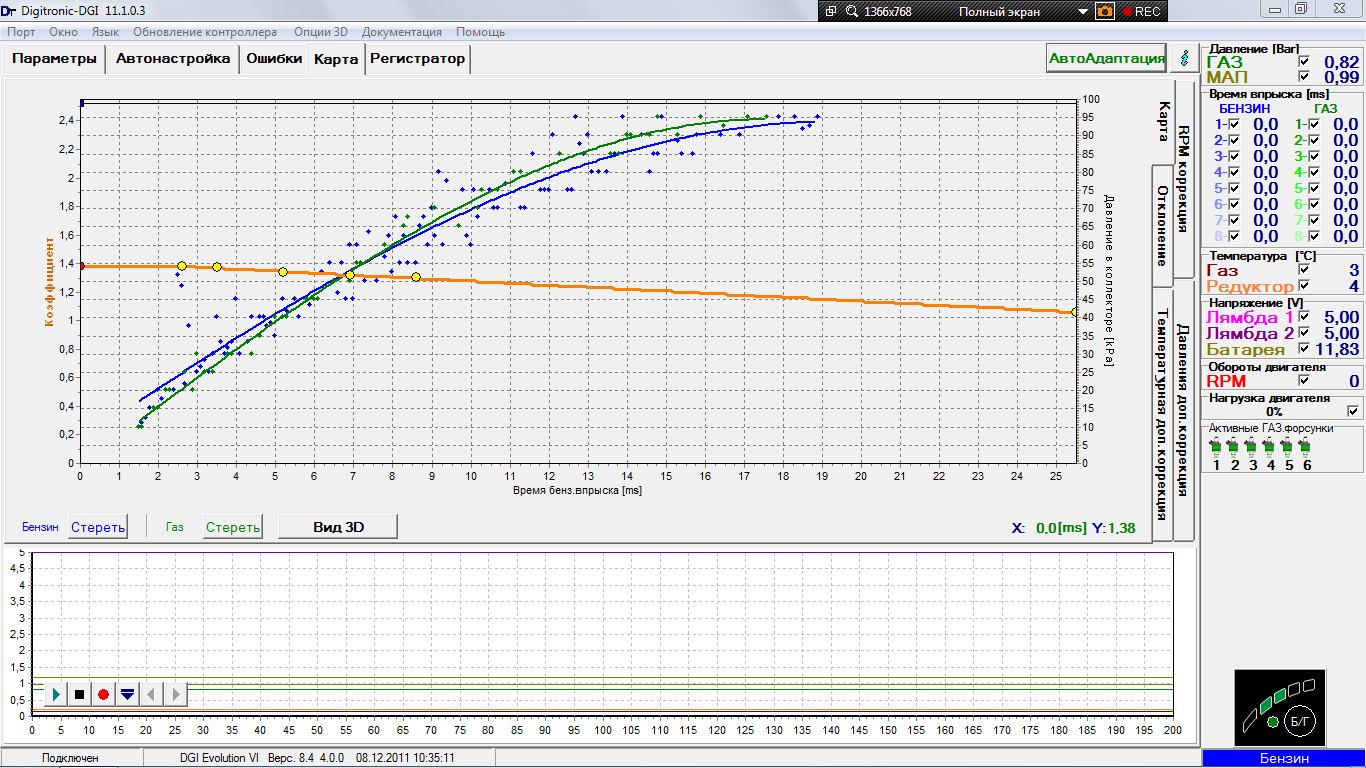
Task: Switch to the Автонастройка tab
Action: pos(173,58)
